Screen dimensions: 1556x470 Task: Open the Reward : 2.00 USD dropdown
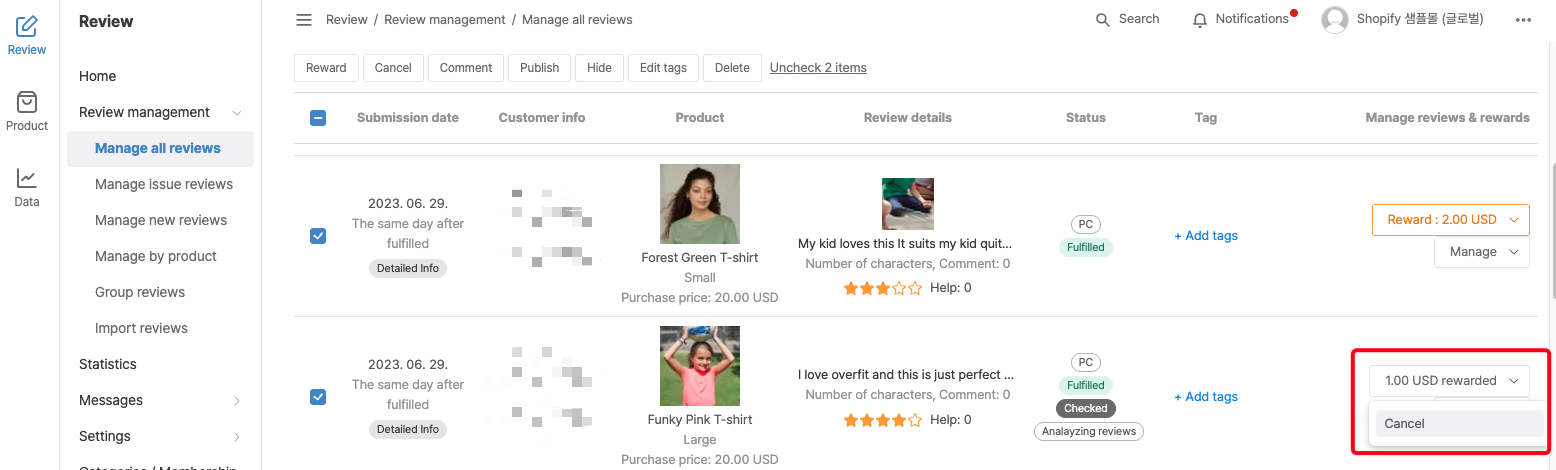click(x=1451, y=220)
